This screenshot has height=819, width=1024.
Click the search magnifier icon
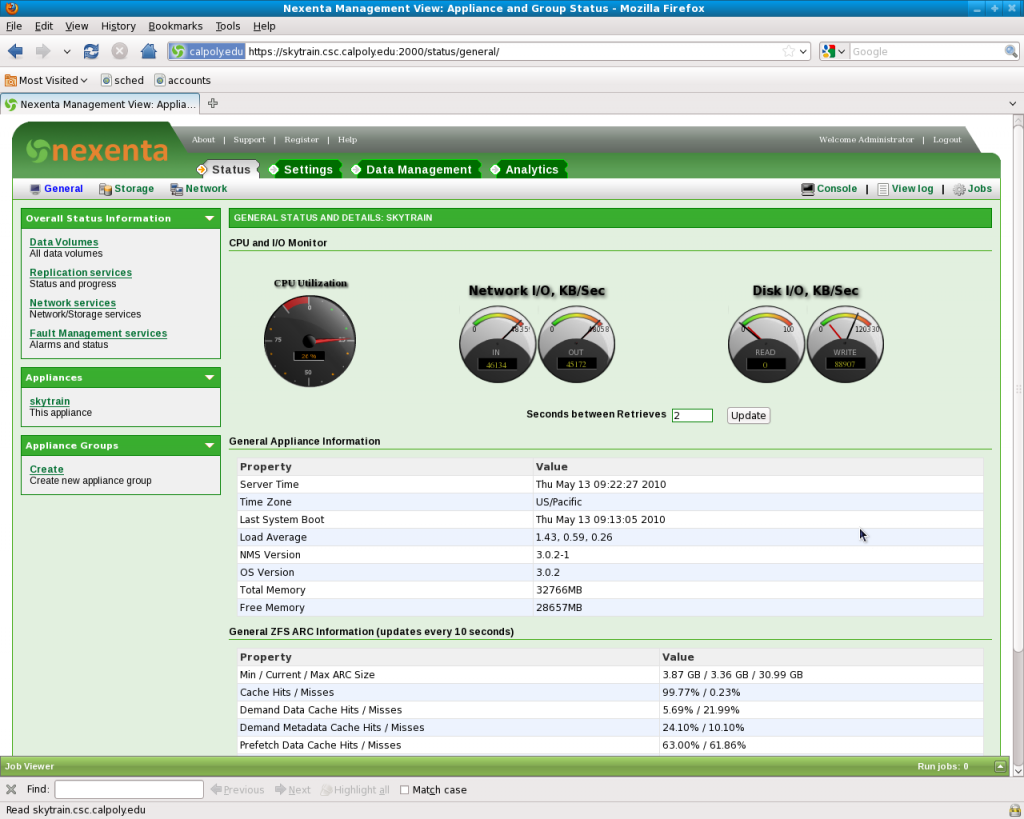(1010, 52)
